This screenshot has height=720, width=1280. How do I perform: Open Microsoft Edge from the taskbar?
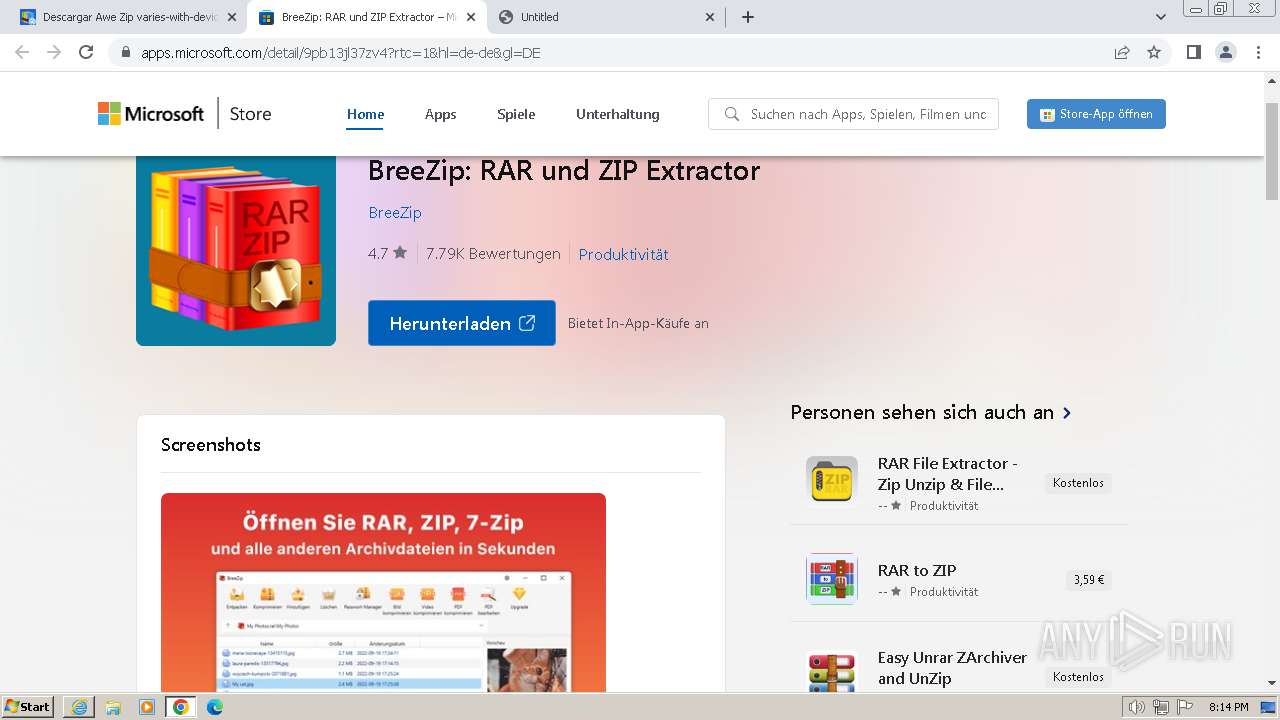(215, 707)
